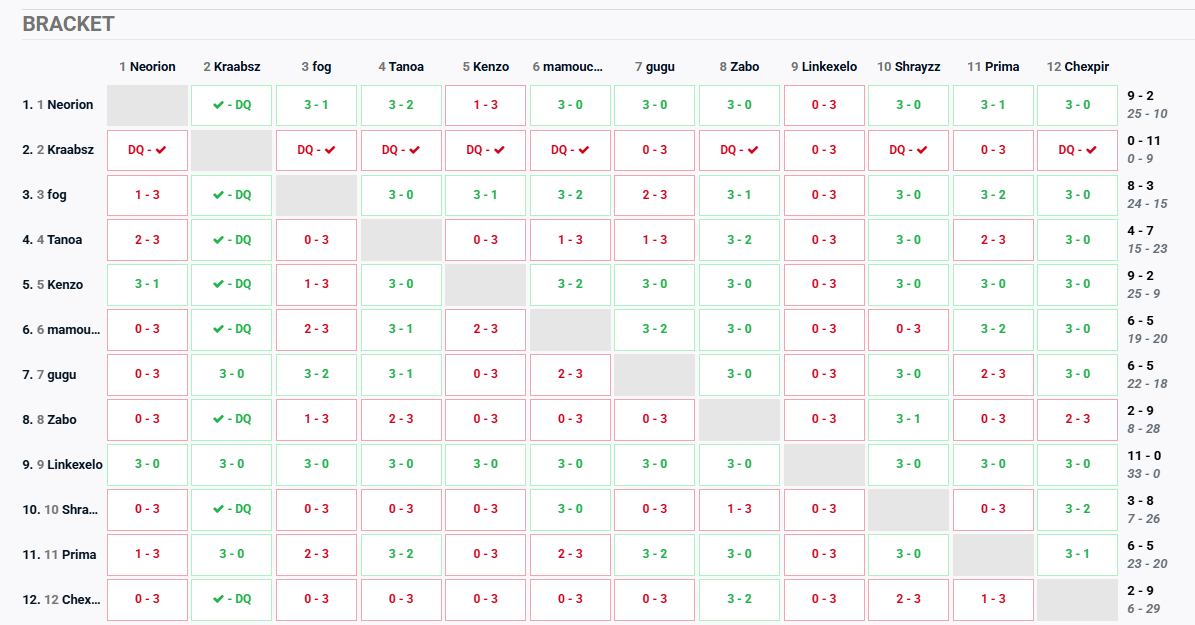The image size is (1195, 625).
Task: Open the Prima row label
Action: pos(59,555)
